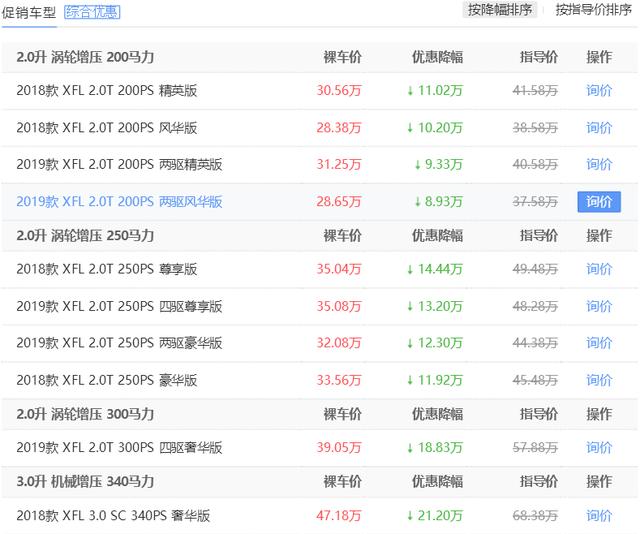This screenshot has height=534, width=640.
Task: Click the 14.44万 discount amount
Action: [435, 269]
